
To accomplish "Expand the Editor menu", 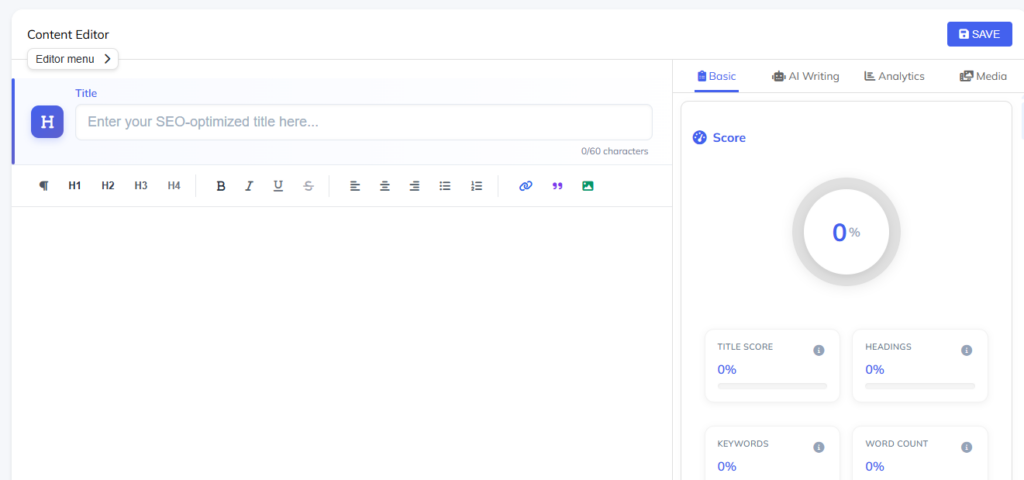I will [x=73, y=59].
